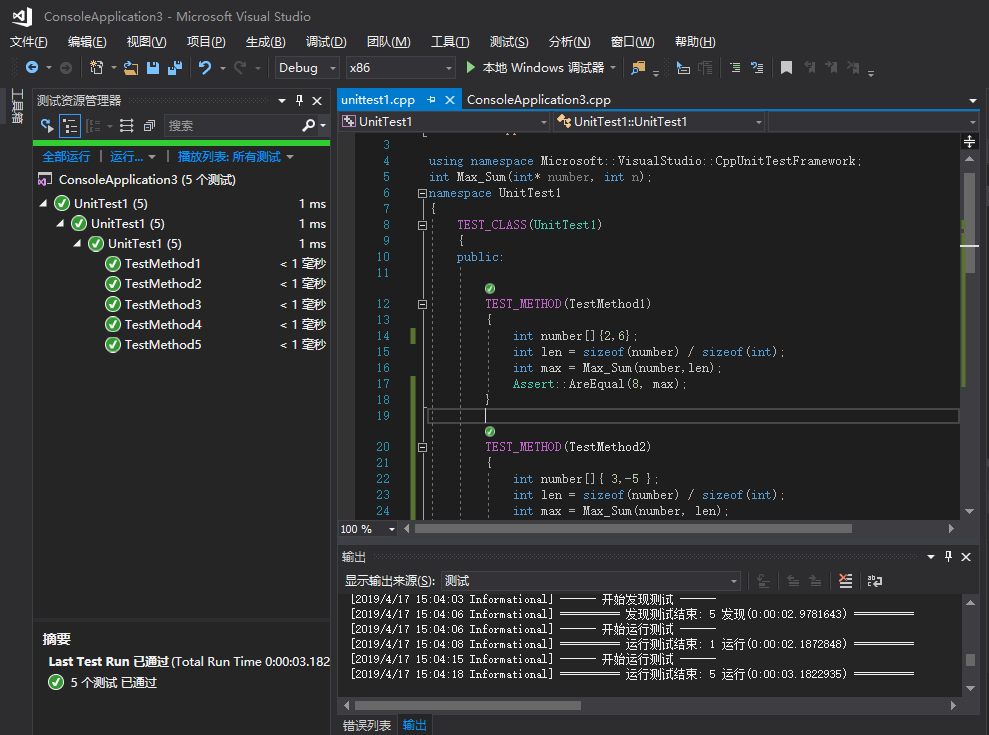Image resolution: width=989 pixels, height=735 pixels.
Task: Click Clear All icon in output panel
Action: 846,581
